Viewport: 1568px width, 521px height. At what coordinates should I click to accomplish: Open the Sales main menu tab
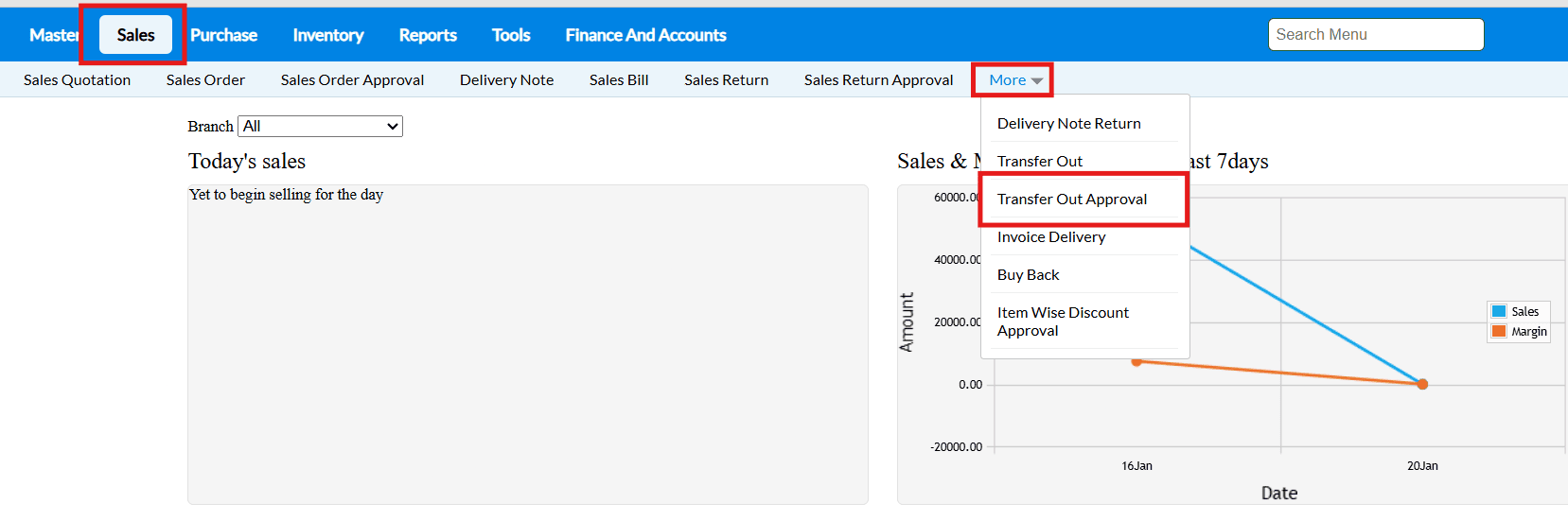pyautogui.click(x=135, y=35)
